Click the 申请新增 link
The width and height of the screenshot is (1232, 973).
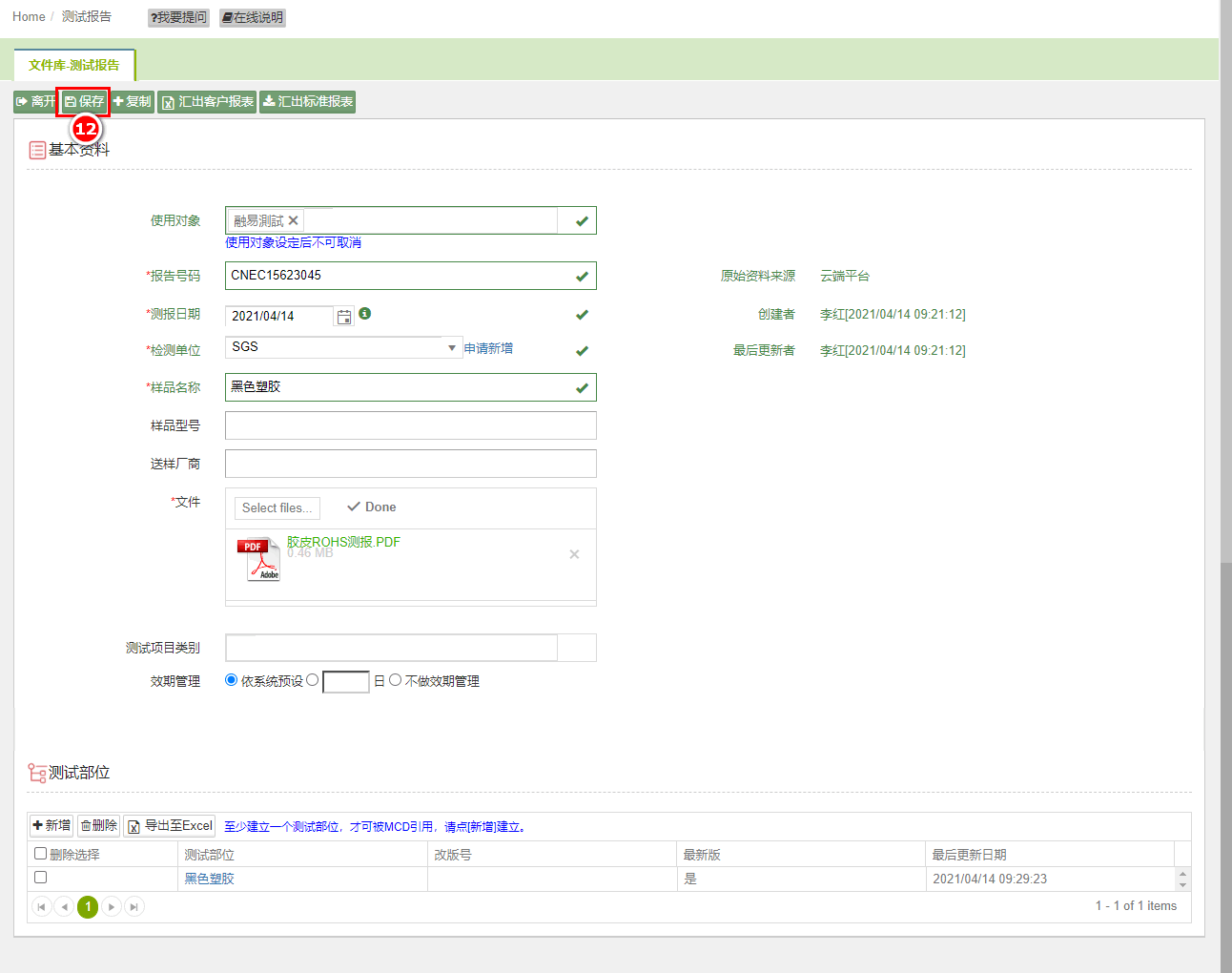(488, 348)
